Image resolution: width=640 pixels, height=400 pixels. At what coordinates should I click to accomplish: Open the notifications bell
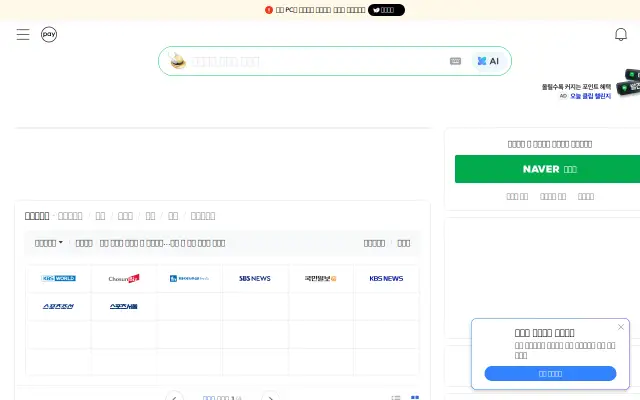click(x=621, y=34)
